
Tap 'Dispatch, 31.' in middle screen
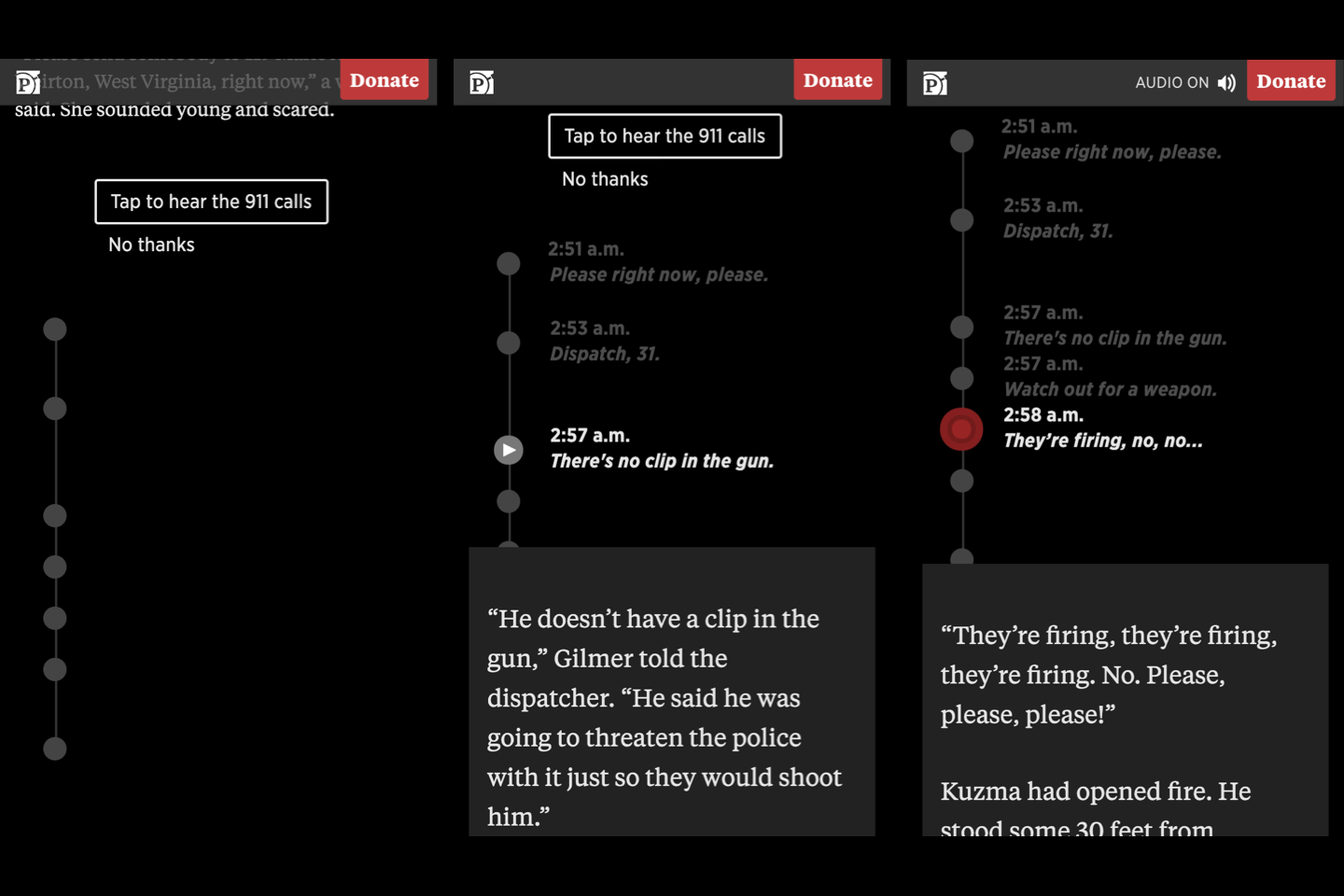coord(605,355)
